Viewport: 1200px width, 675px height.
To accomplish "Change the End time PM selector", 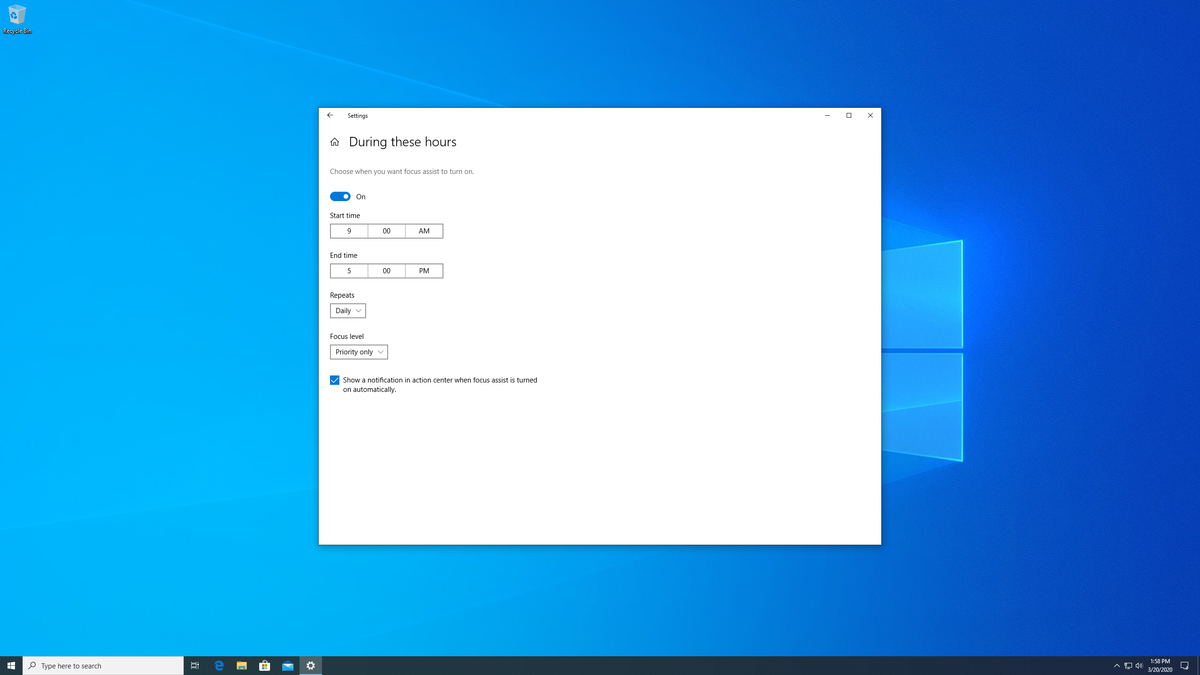I will [x=424, y=271].
